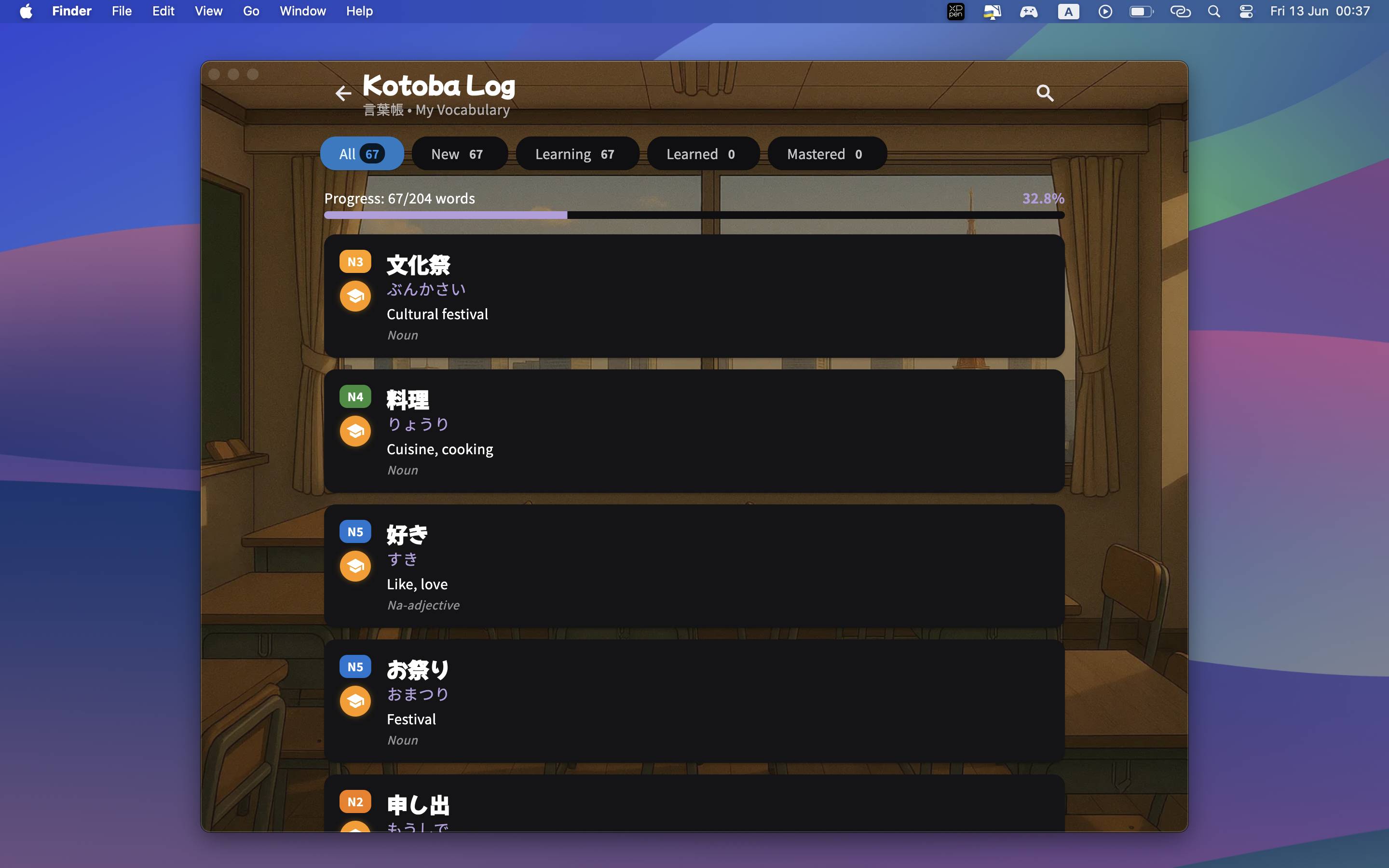
Task: Click the XP-Pen menu bar icon
Action: 955,11
